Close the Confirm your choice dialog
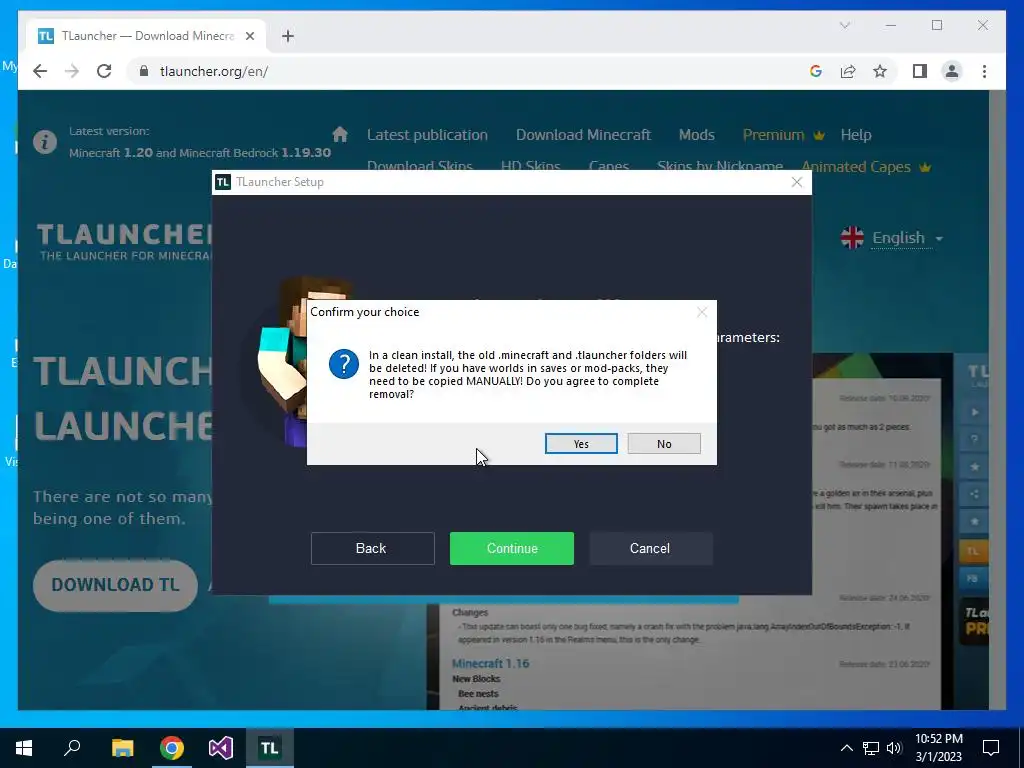Viewport: 1024px width, 768px height. pyautogui.click(x=701, y=312)
